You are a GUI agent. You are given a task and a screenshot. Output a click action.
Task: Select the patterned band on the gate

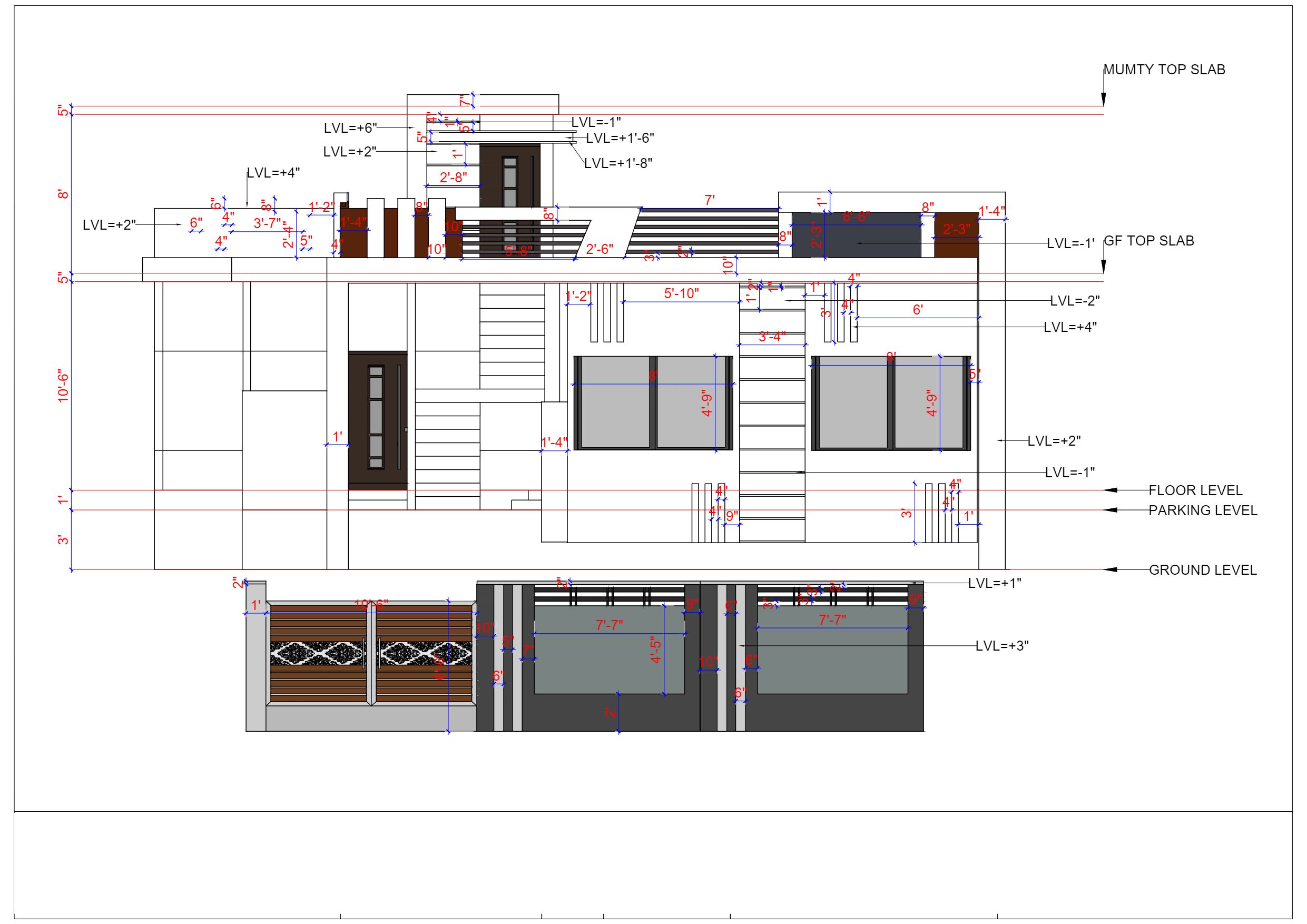(372, 654)
